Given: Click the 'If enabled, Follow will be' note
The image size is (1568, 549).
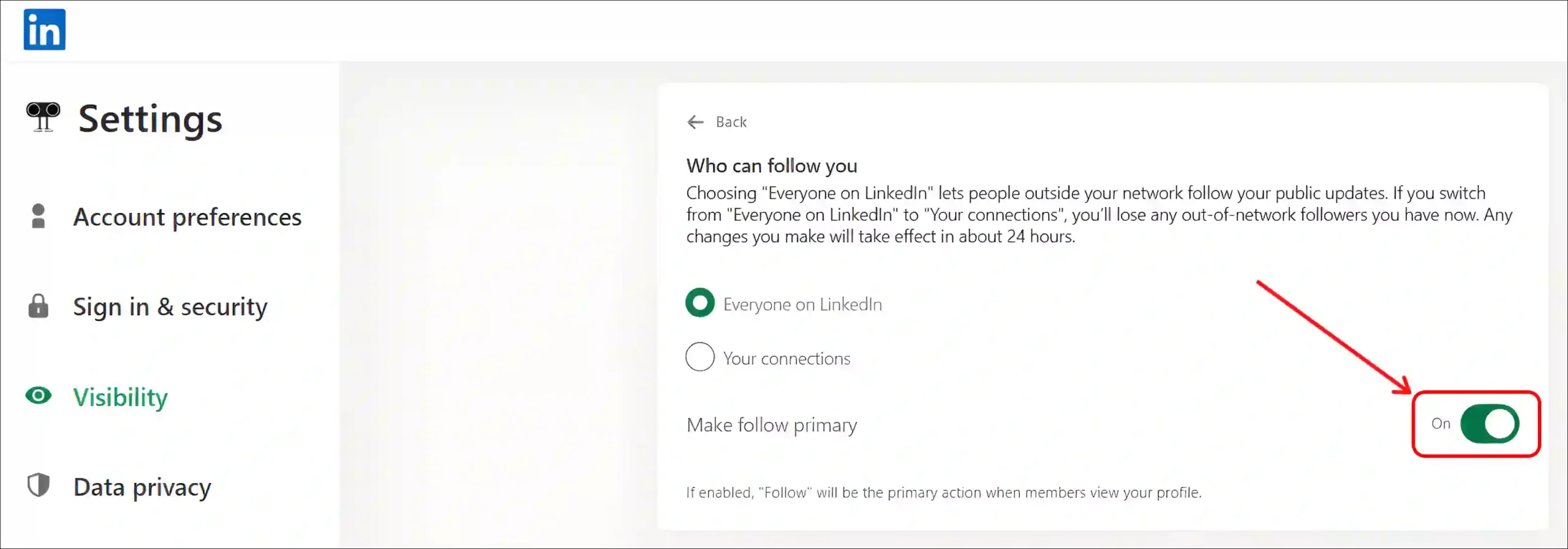Looking at the screenshot, I should point(944,493).
